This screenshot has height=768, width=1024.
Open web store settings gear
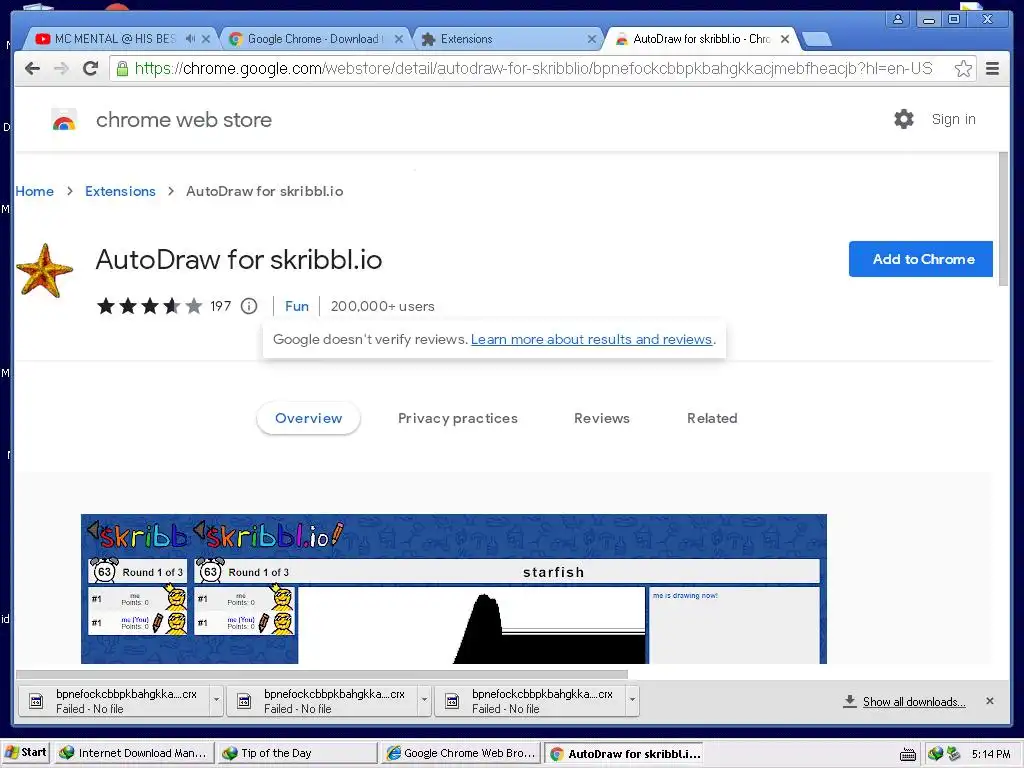[x=904, y=119]
